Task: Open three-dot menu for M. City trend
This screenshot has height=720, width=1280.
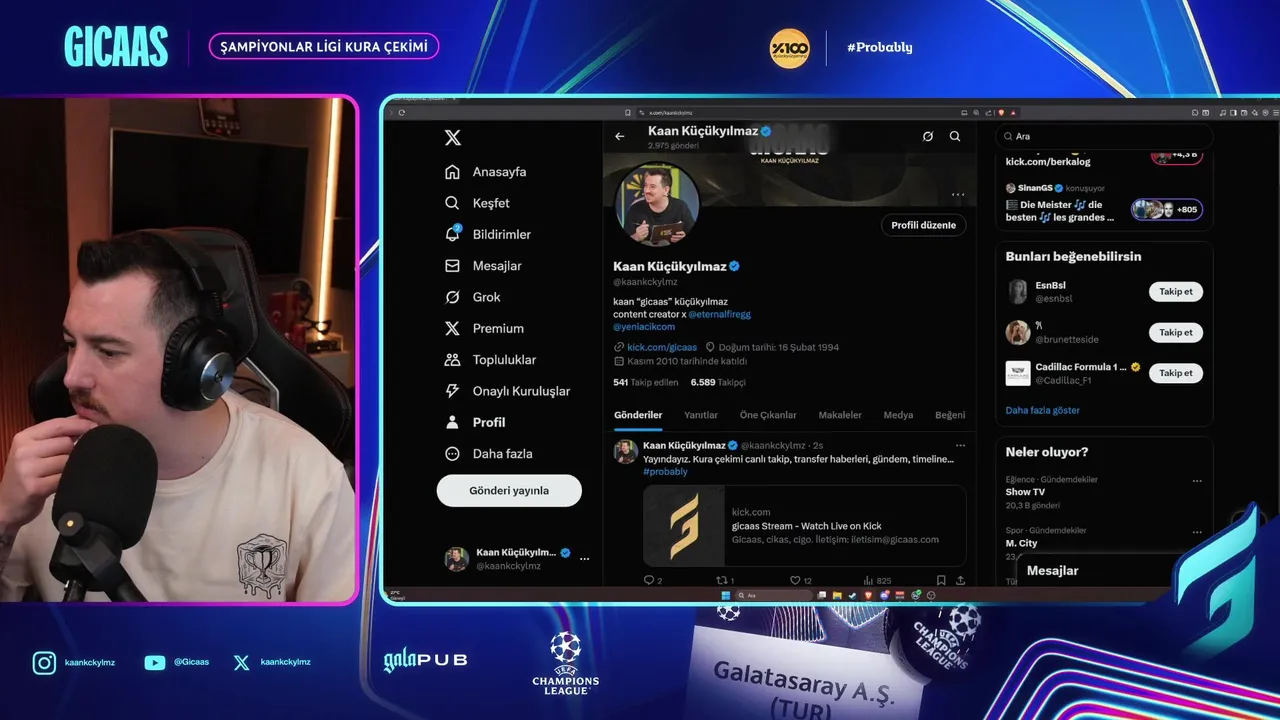Action: click(1196, 532)
